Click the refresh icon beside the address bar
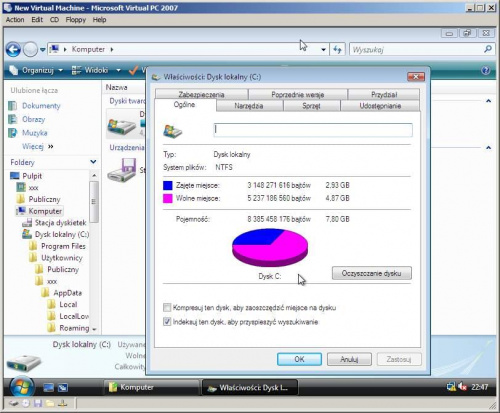Screen dimensions: 500x413 pyautogui.click(x=337, y=50)
